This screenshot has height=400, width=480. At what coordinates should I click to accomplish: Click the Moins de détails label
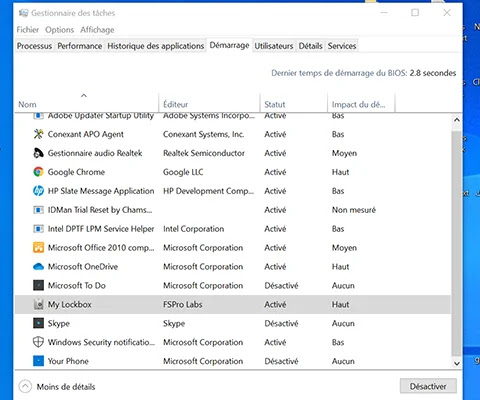tap(66, 387)
